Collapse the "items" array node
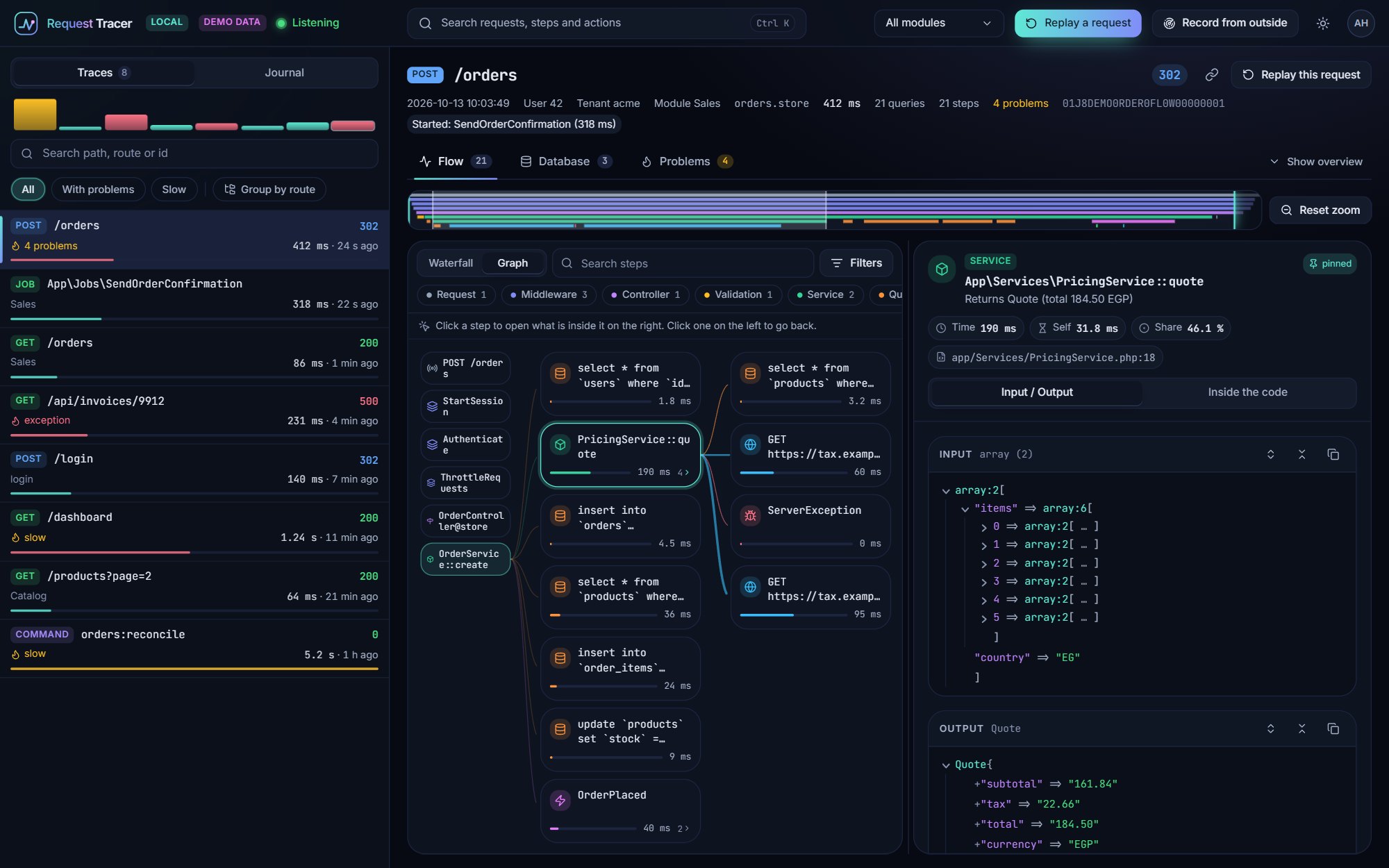The image size is (1389, 868). pyautogui.click(x=965, y=509)
